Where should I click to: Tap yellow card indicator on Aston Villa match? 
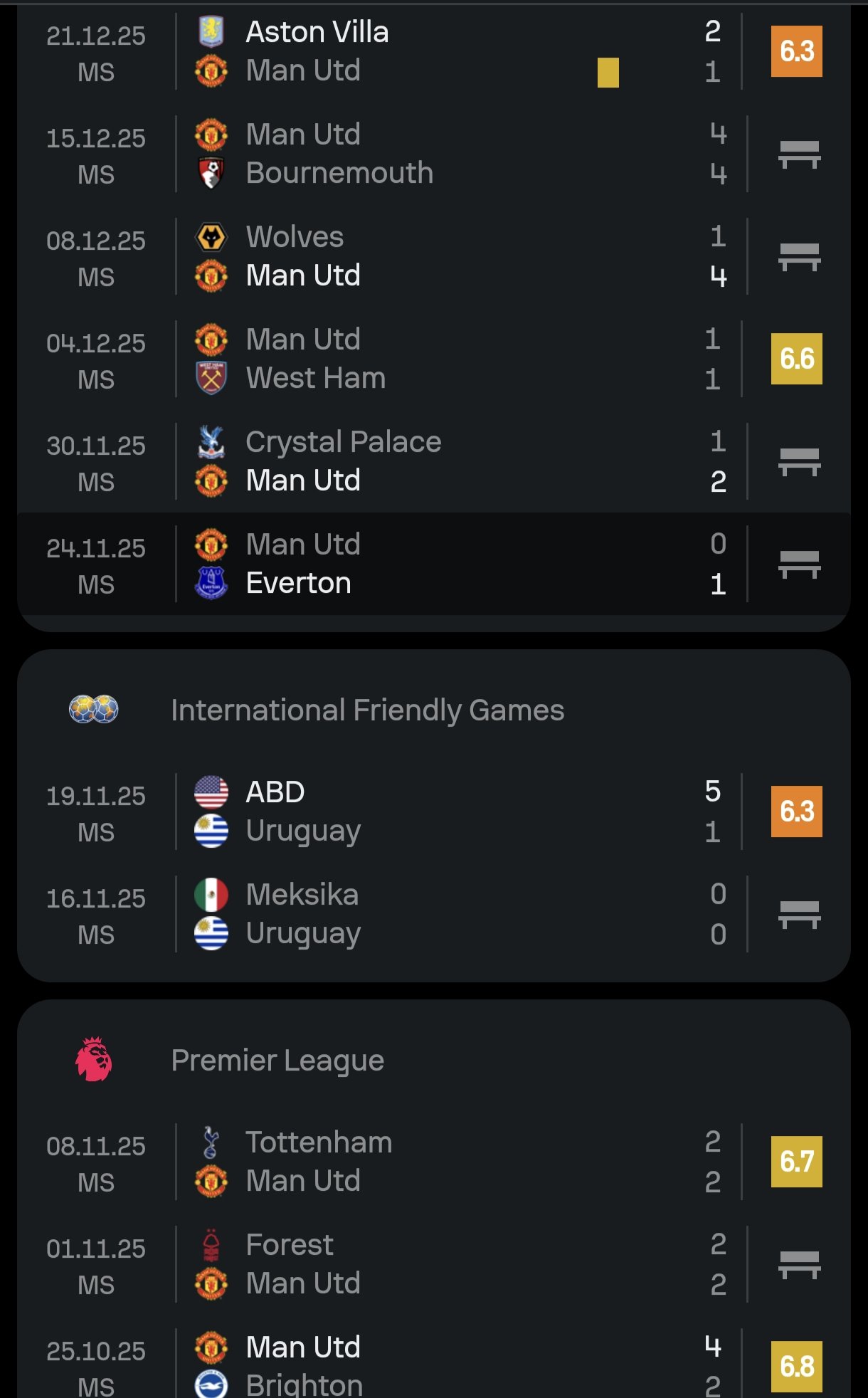(x=608, y=72)
